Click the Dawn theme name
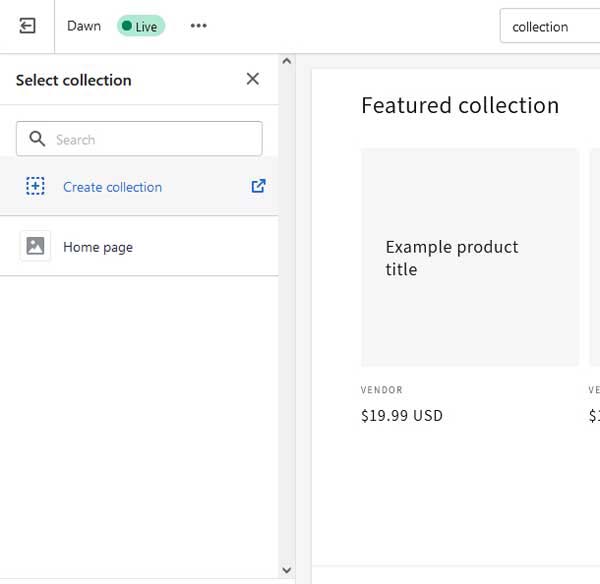600x584 pixels. (x=84, y=26)
